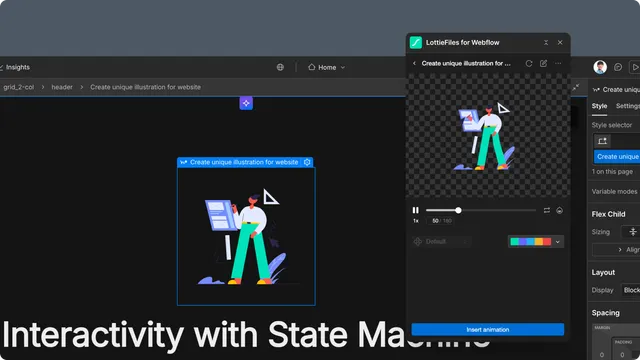Collapse the Spacing section header

pyautogui.click(x=606, y=313)
